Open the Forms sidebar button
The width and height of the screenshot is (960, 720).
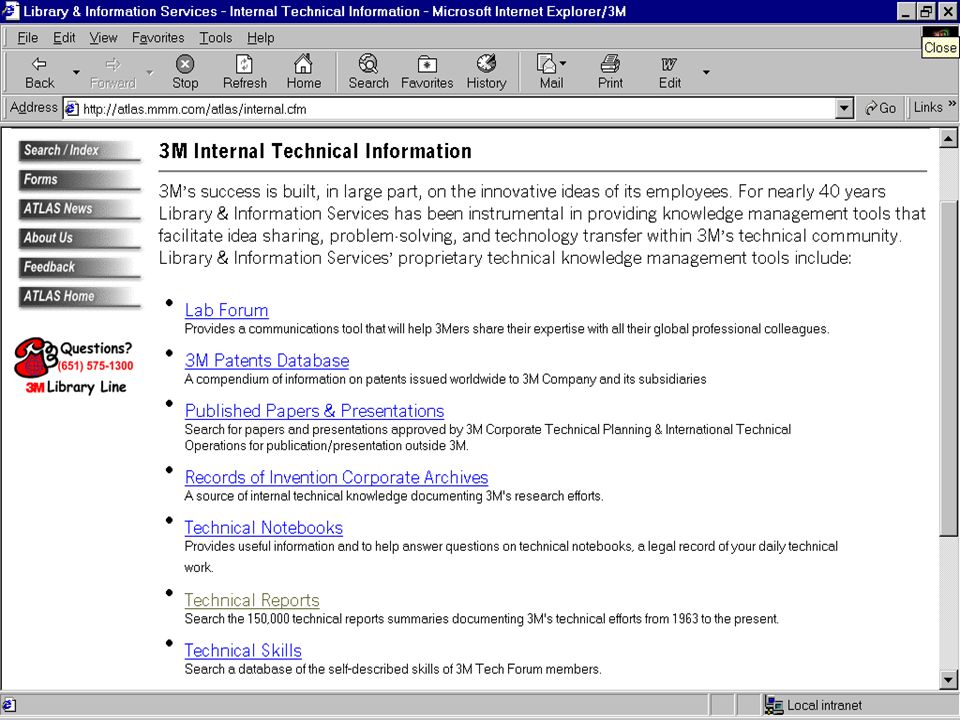pyautogui.click(x=80, y=180)
